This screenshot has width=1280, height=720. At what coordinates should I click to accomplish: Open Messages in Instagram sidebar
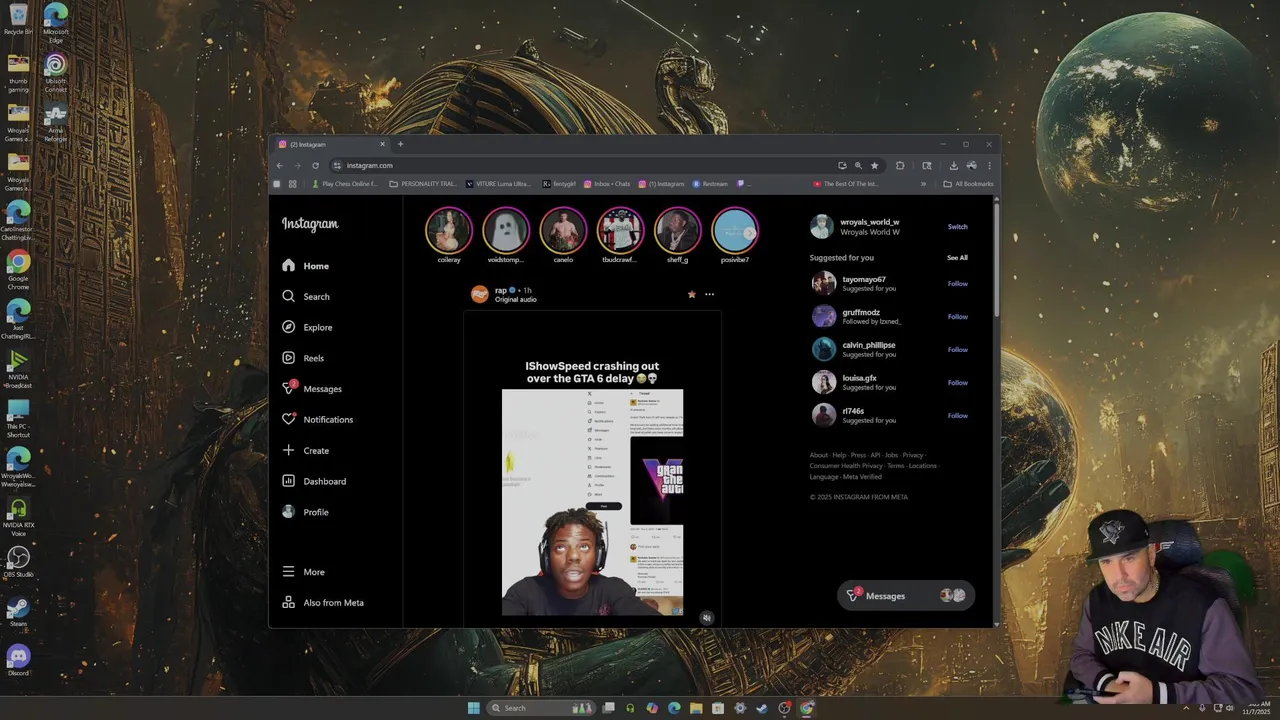(312, 388)
